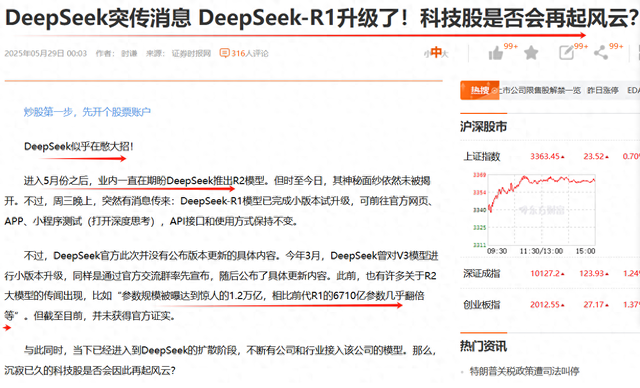This screenshot has height=388, width=640.
Task: Open 创业板指 index row
Action: (550, 305)
